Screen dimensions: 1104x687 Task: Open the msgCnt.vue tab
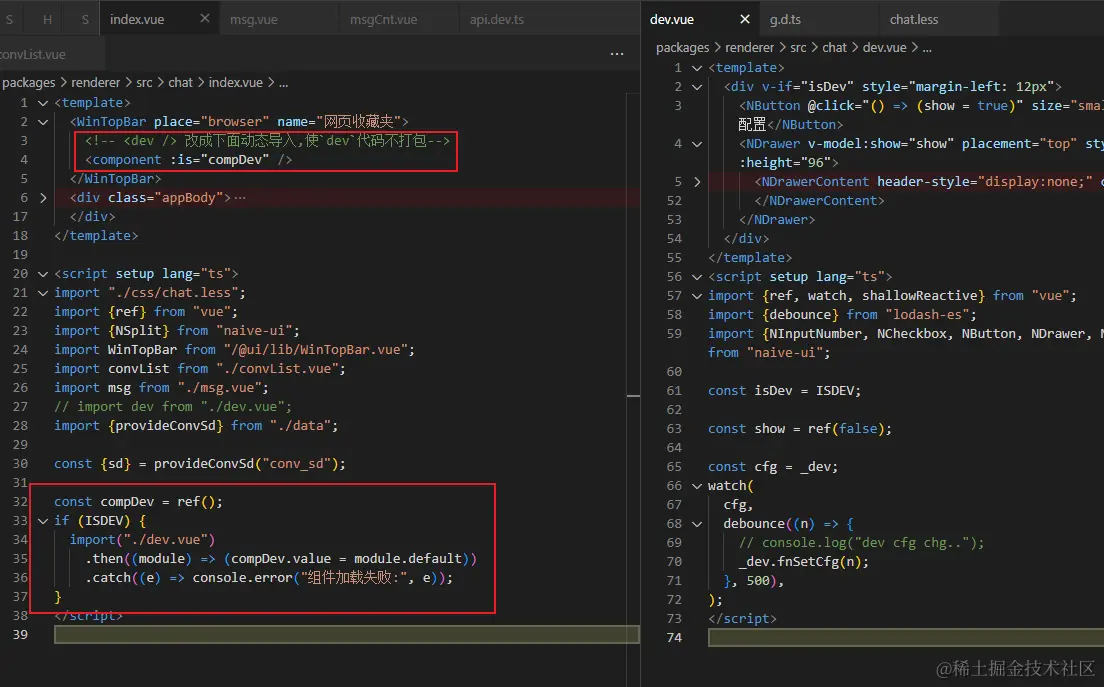coord(383,20)
